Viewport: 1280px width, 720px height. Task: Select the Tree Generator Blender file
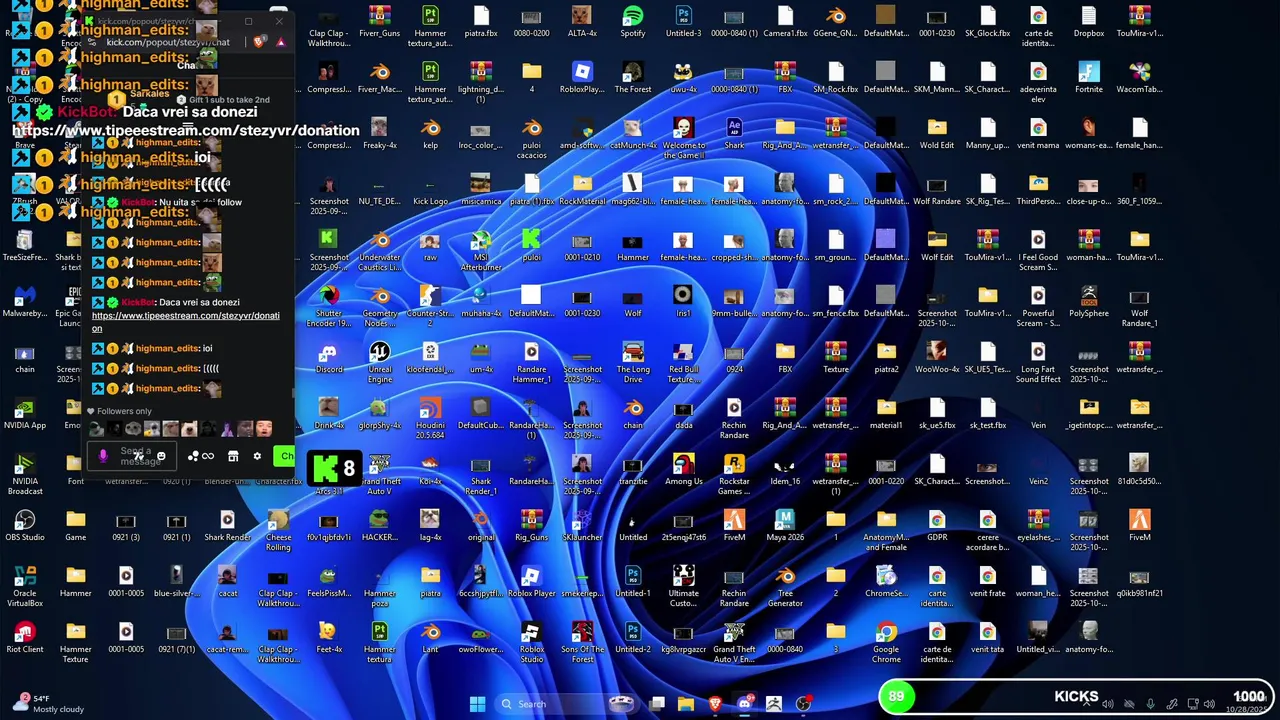(x=784, y=588)
